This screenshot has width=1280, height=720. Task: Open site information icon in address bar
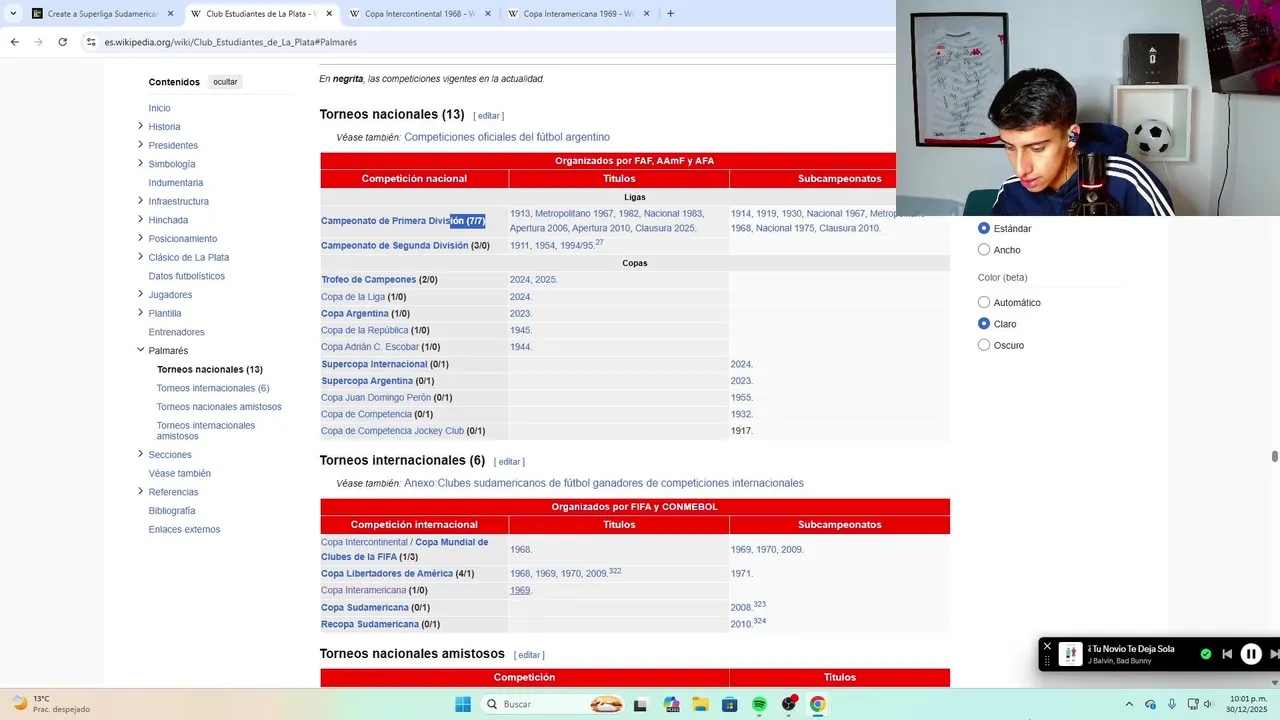tap(91, 42)
